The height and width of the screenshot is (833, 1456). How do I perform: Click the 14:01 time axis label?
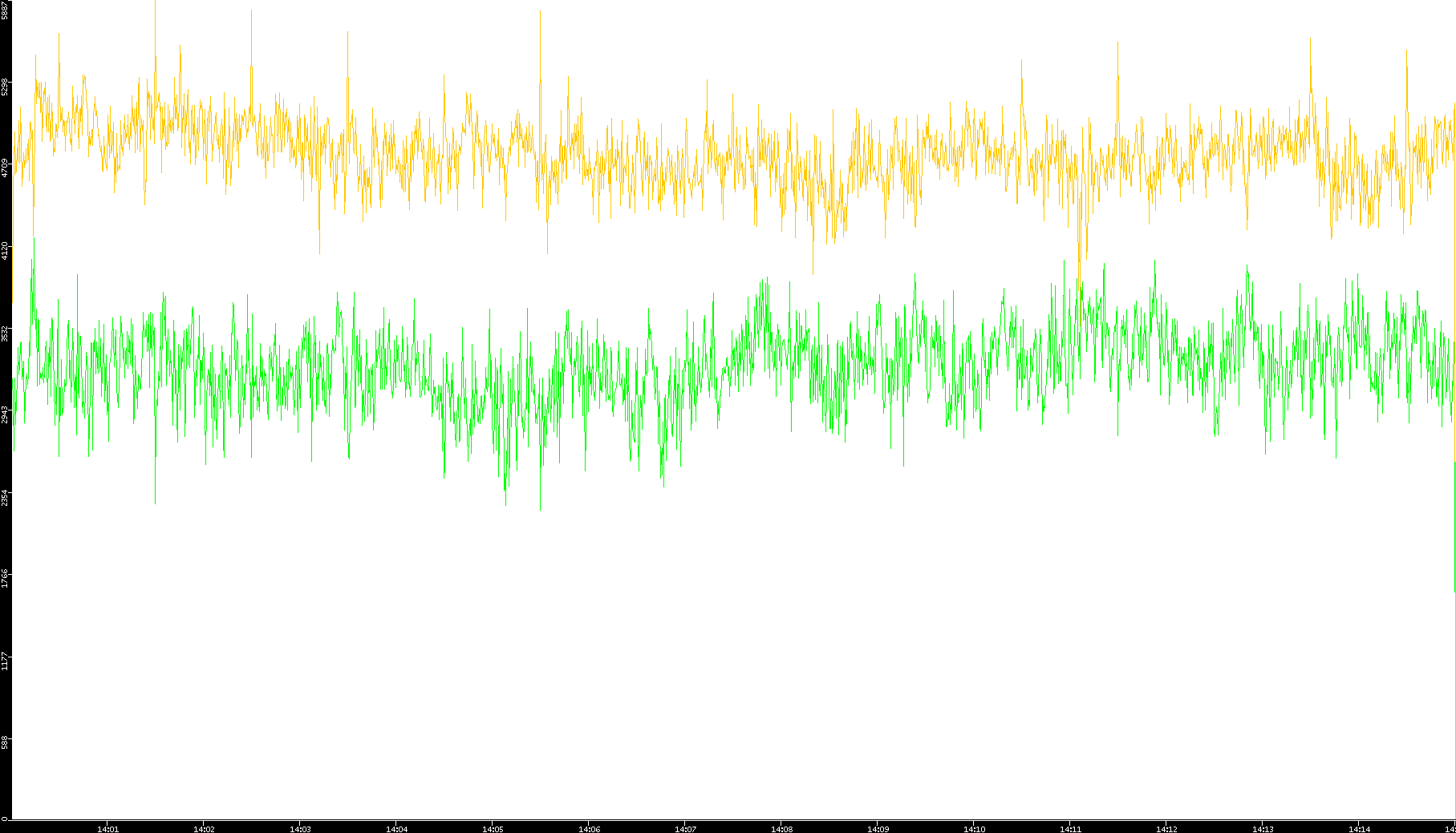click(107, 829)
